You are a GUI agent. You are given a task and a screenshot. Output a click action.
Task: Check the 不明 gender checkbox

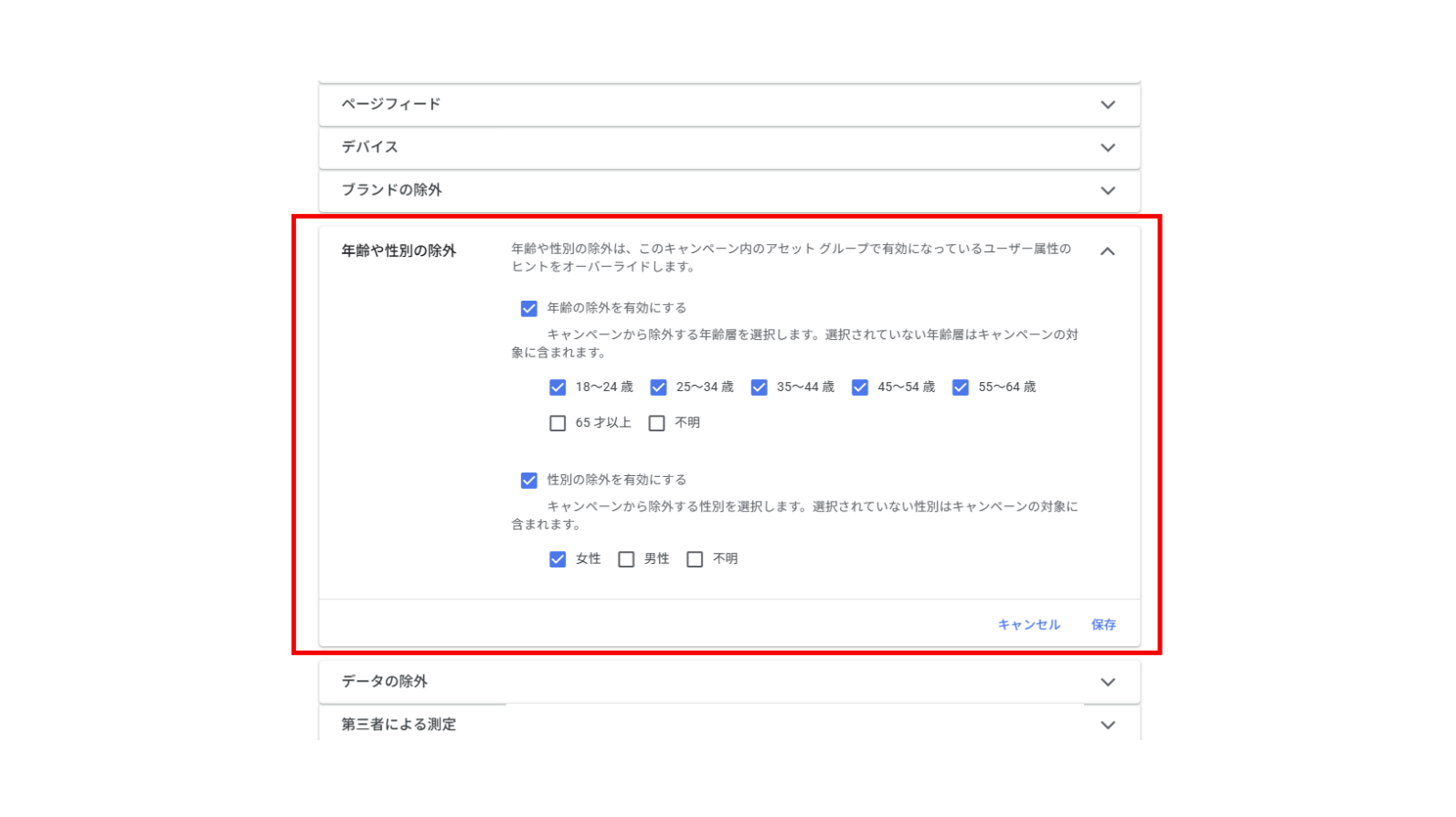695,559
